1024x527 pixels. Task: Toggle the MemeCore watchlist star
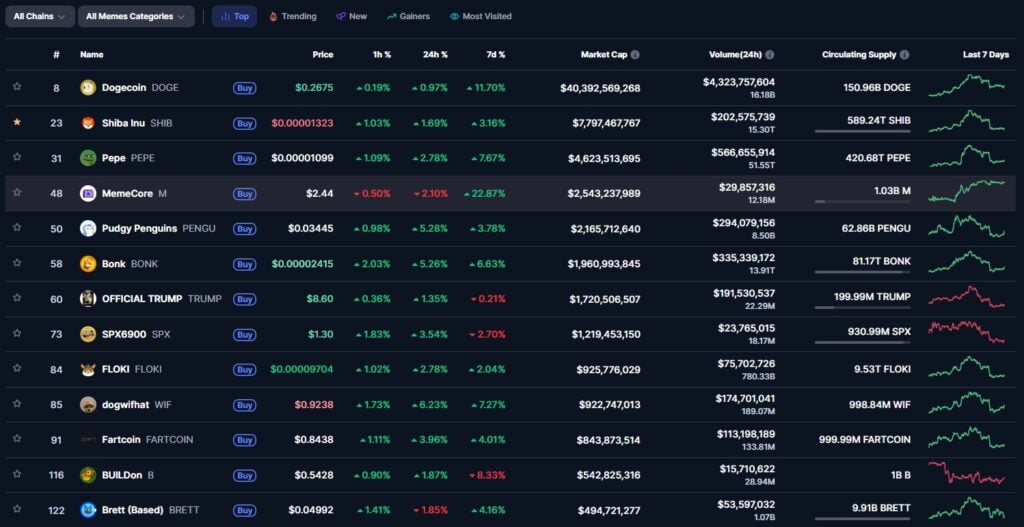click(x=17, y=192)
